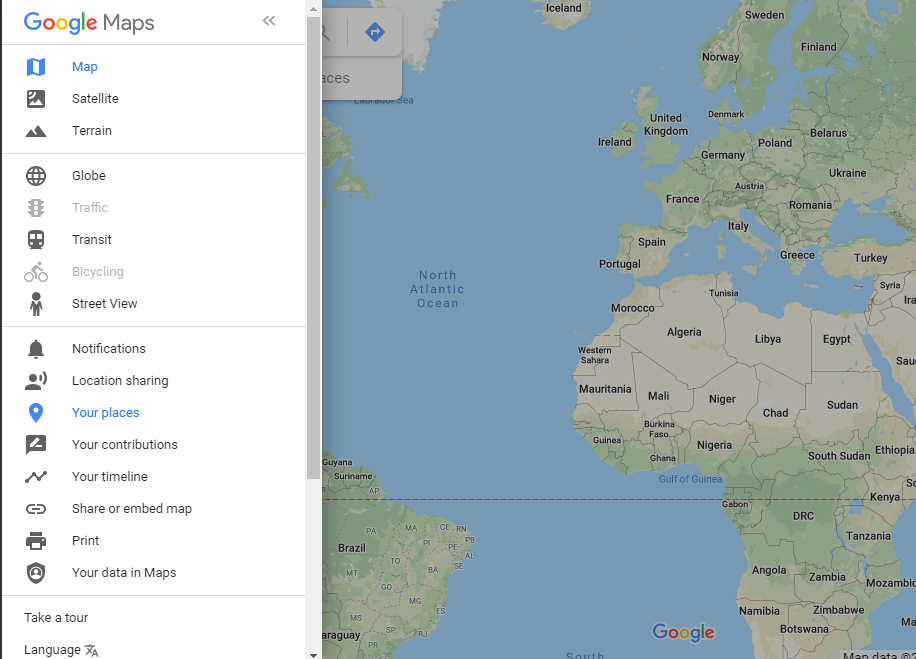Click the North Atlantic Ocean label
This screenshot has width=916, height=659.
[x=438, y=289]
